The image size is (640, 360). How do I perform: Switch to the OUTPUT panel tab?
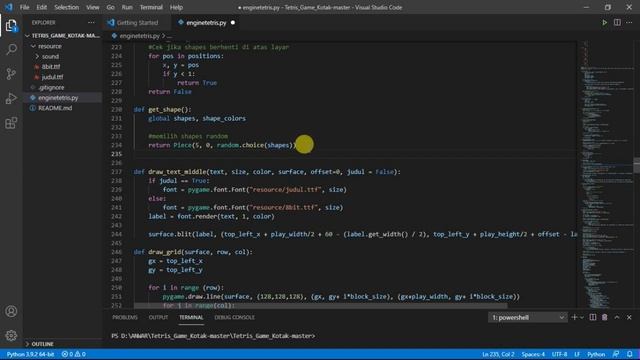(x=158, y=317)
